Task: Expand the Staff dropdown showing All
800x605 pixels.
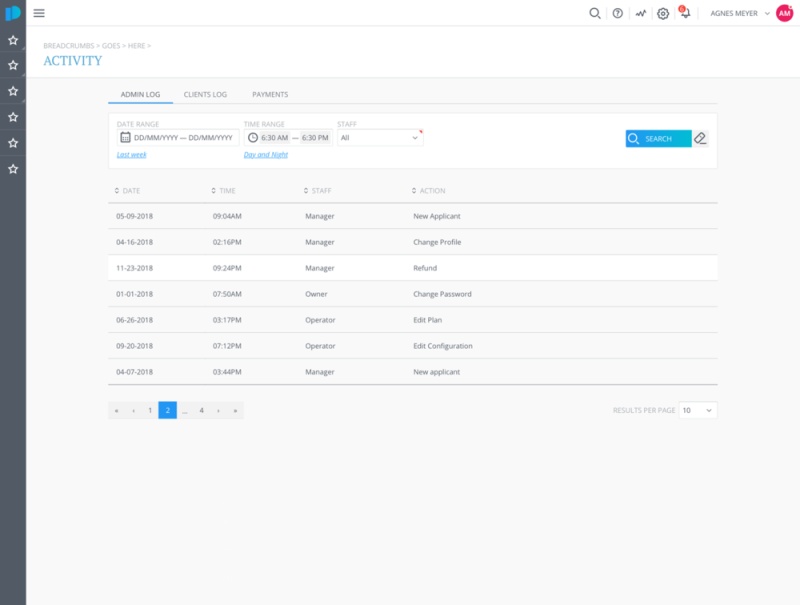Action: (x=379, y=137)
